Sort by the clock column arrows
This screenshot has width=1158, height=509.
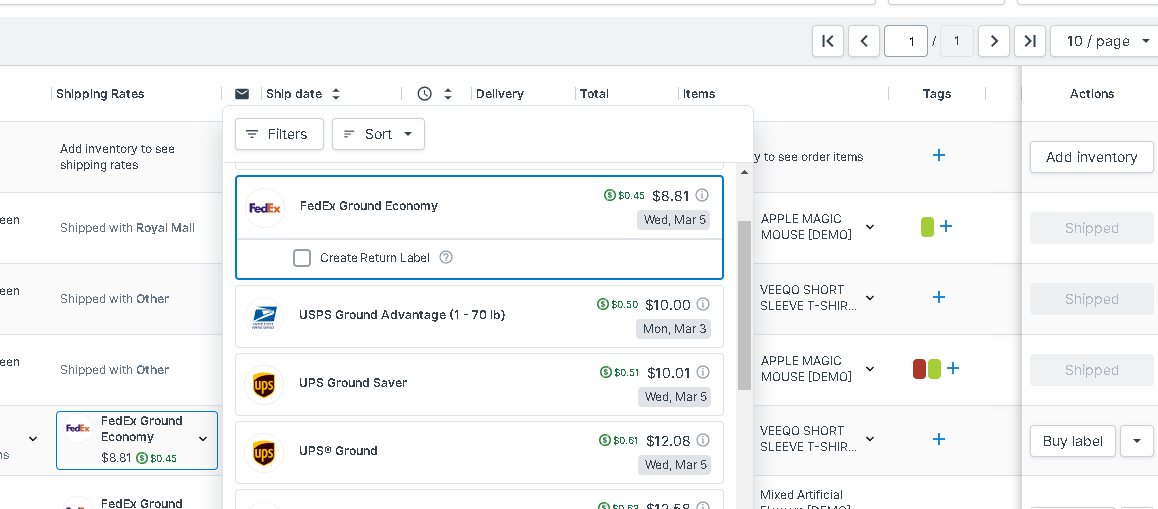point(448,94)
